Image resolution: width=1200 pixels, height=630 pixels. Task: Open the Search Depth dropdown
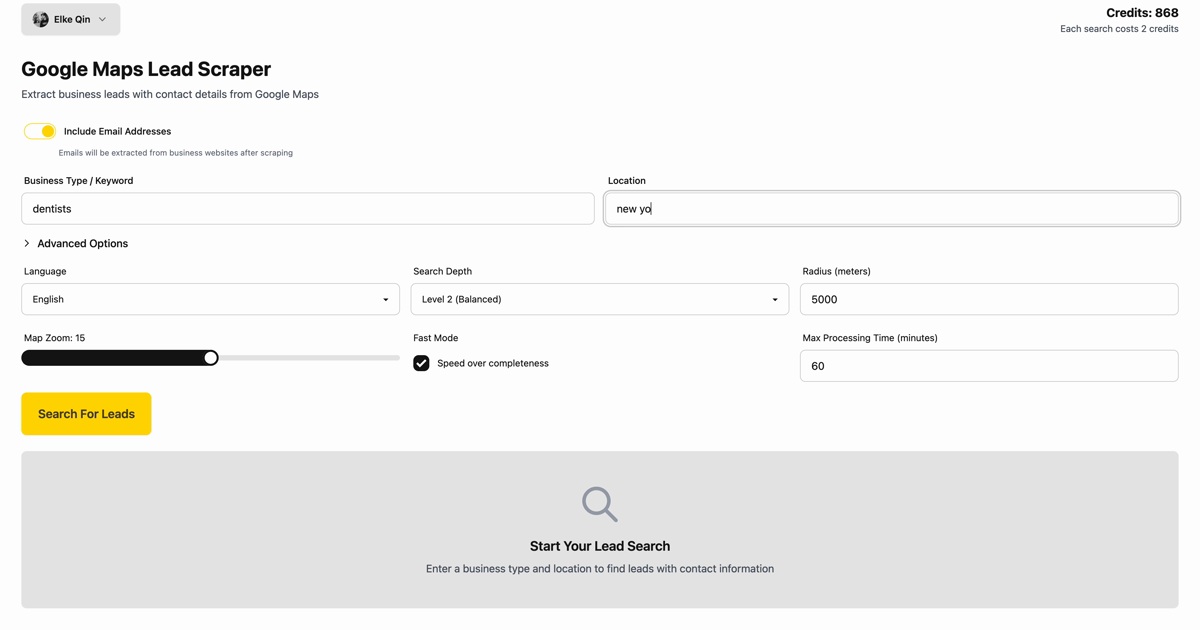(600, 299)
